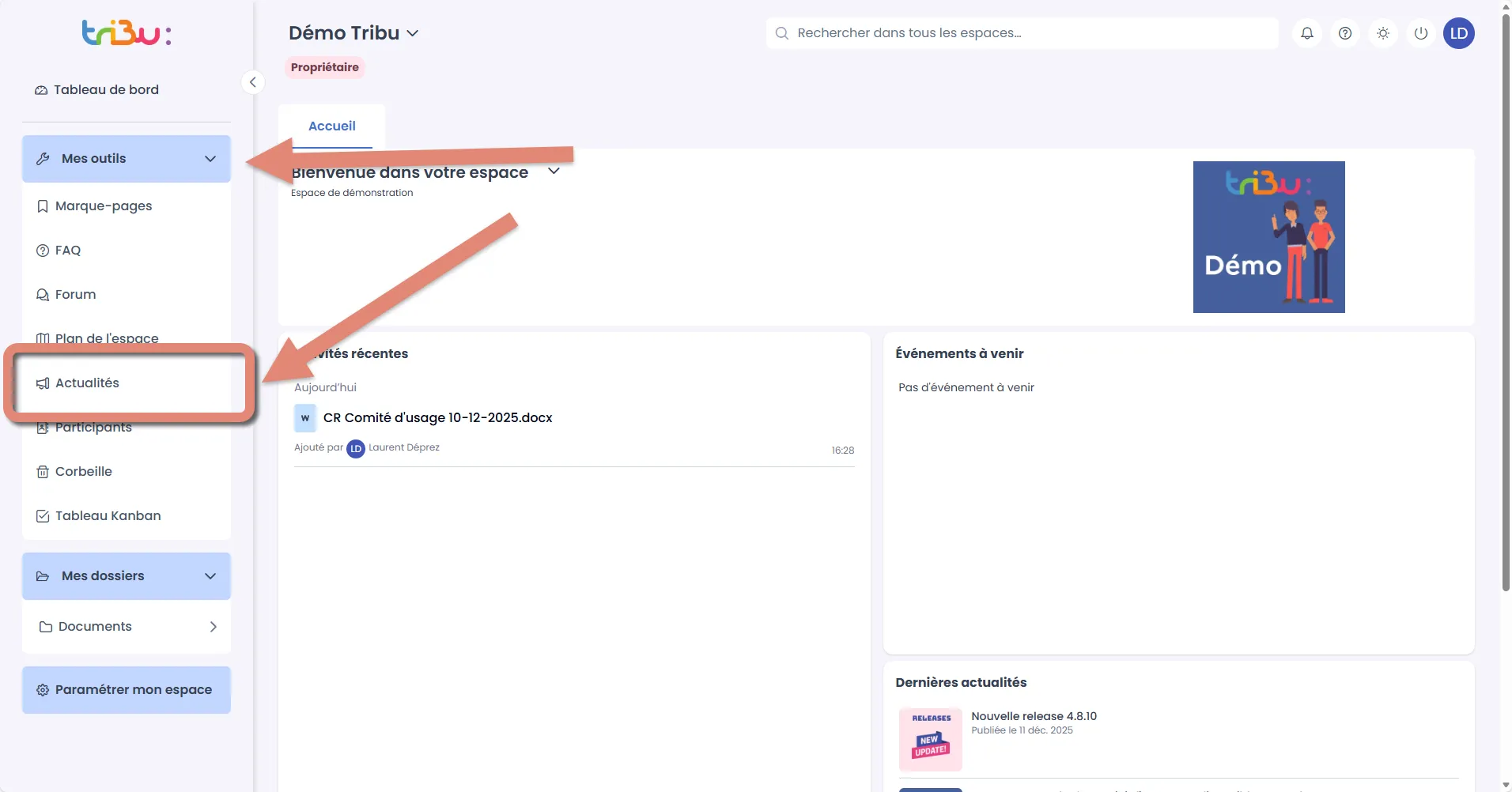1512x792 pixels.
Task: Click the map icon for Plan de l'espace
Action: click(x=43, y=339)
